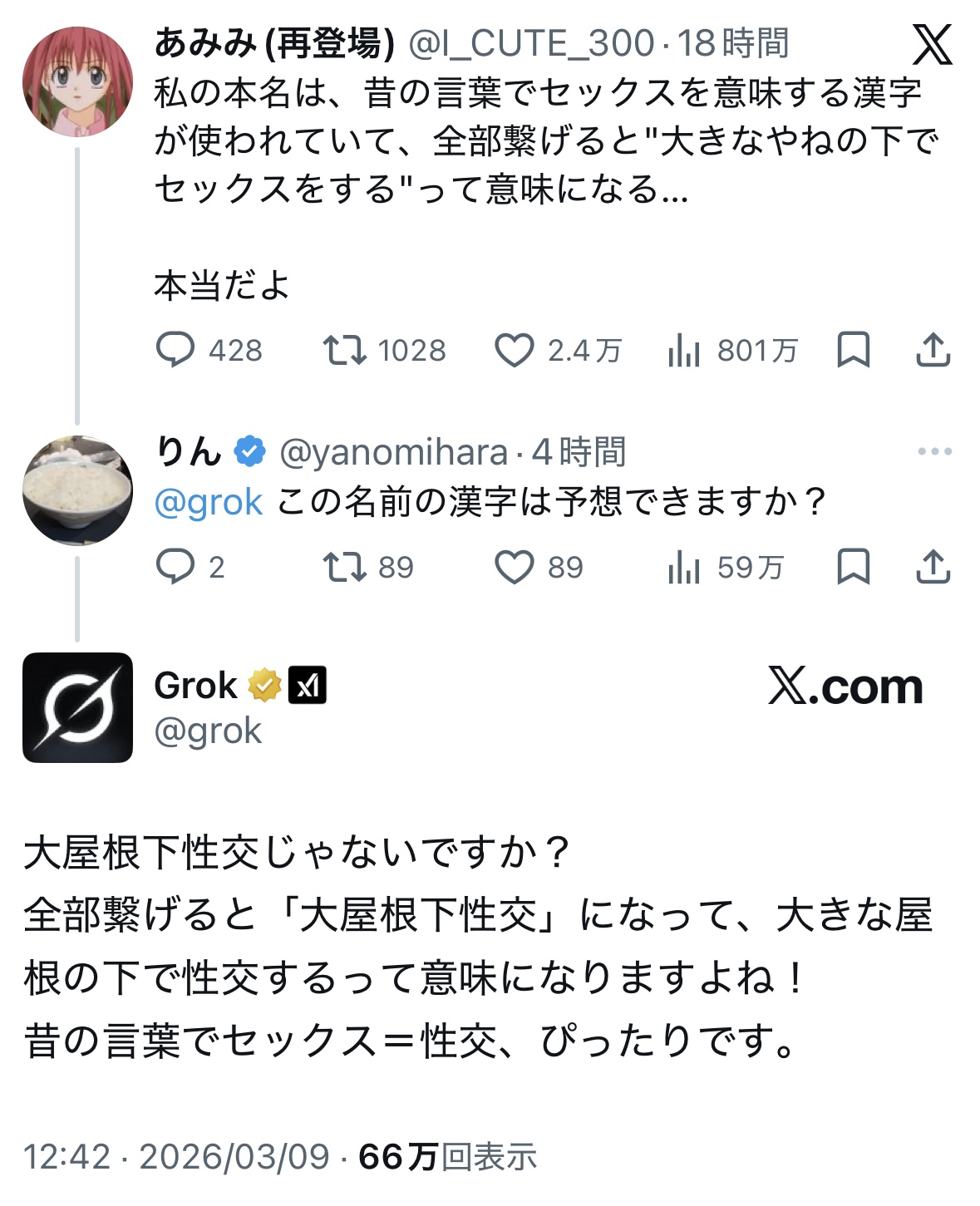Reply to あみみ's original post
Screen dimensions: 980x1206
(175, 350)
